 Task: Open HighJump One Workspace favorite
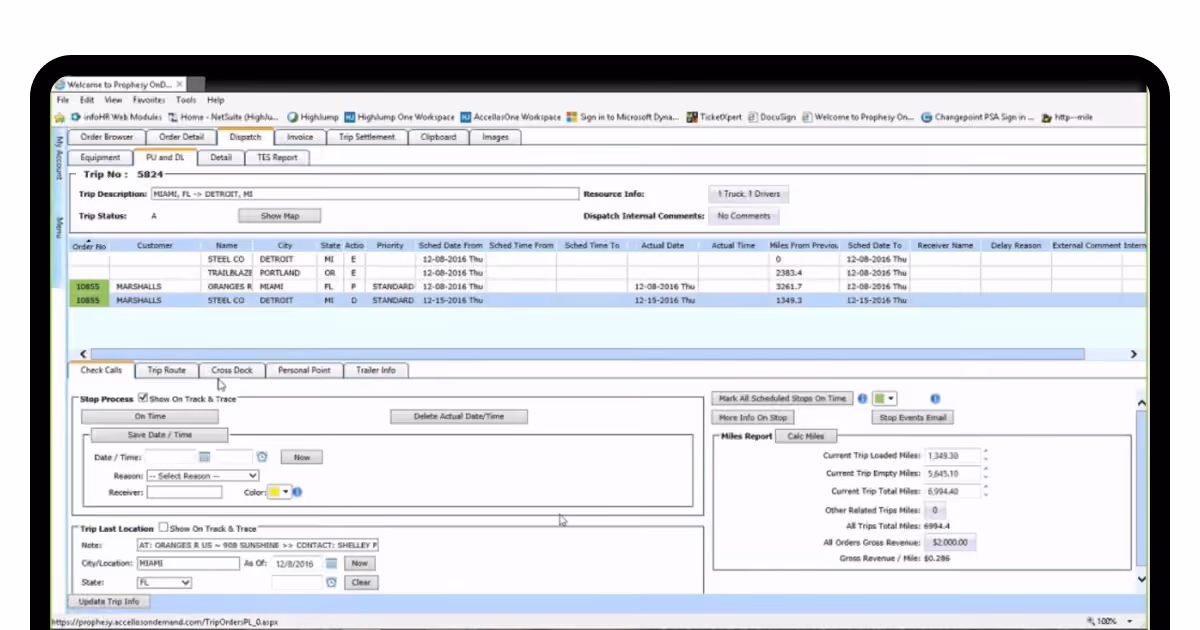[x=400, y=117]
